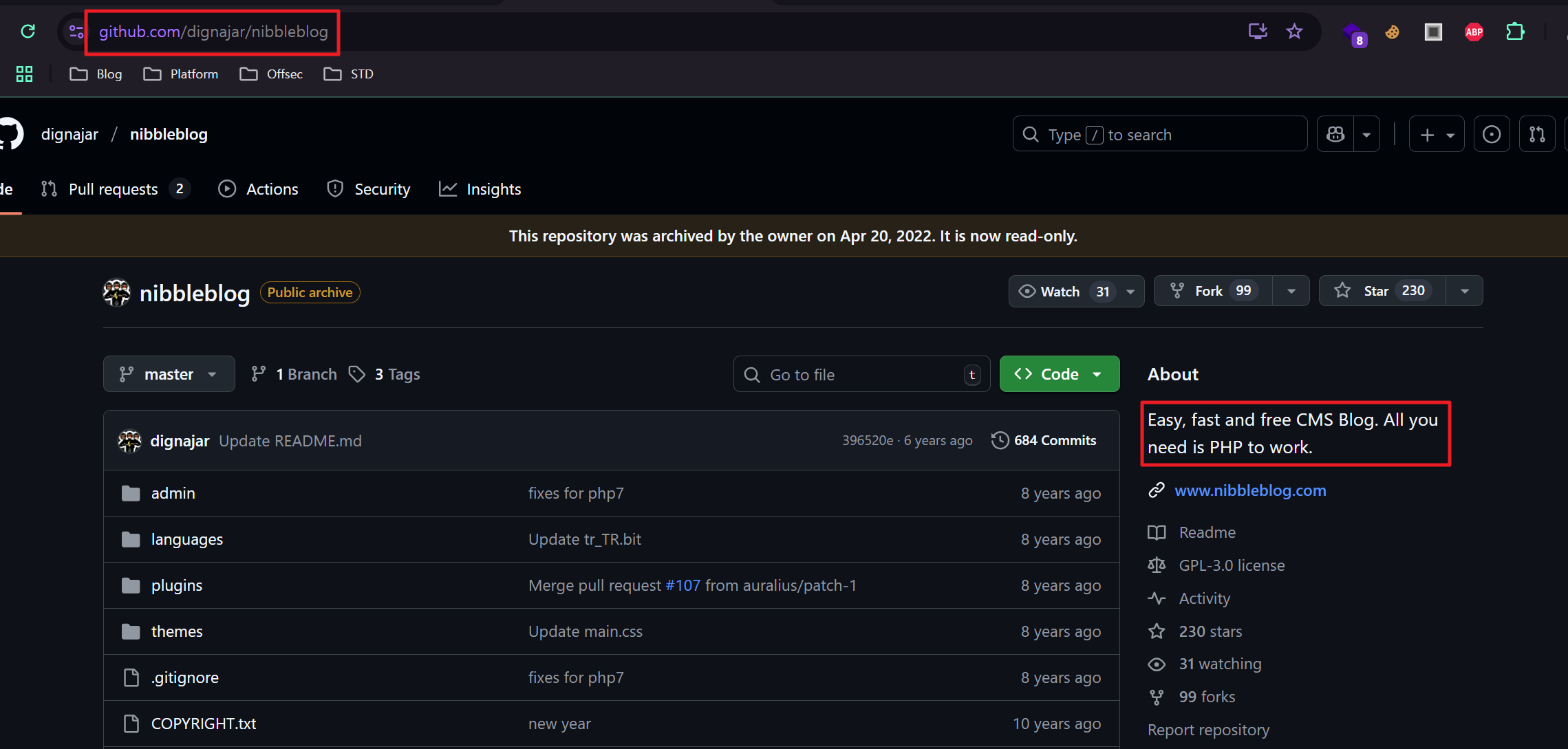The width and height of the screenshot is (1568, 749).
Task: Open the www.nibbleblog.com link
Action: (1250, 490)
